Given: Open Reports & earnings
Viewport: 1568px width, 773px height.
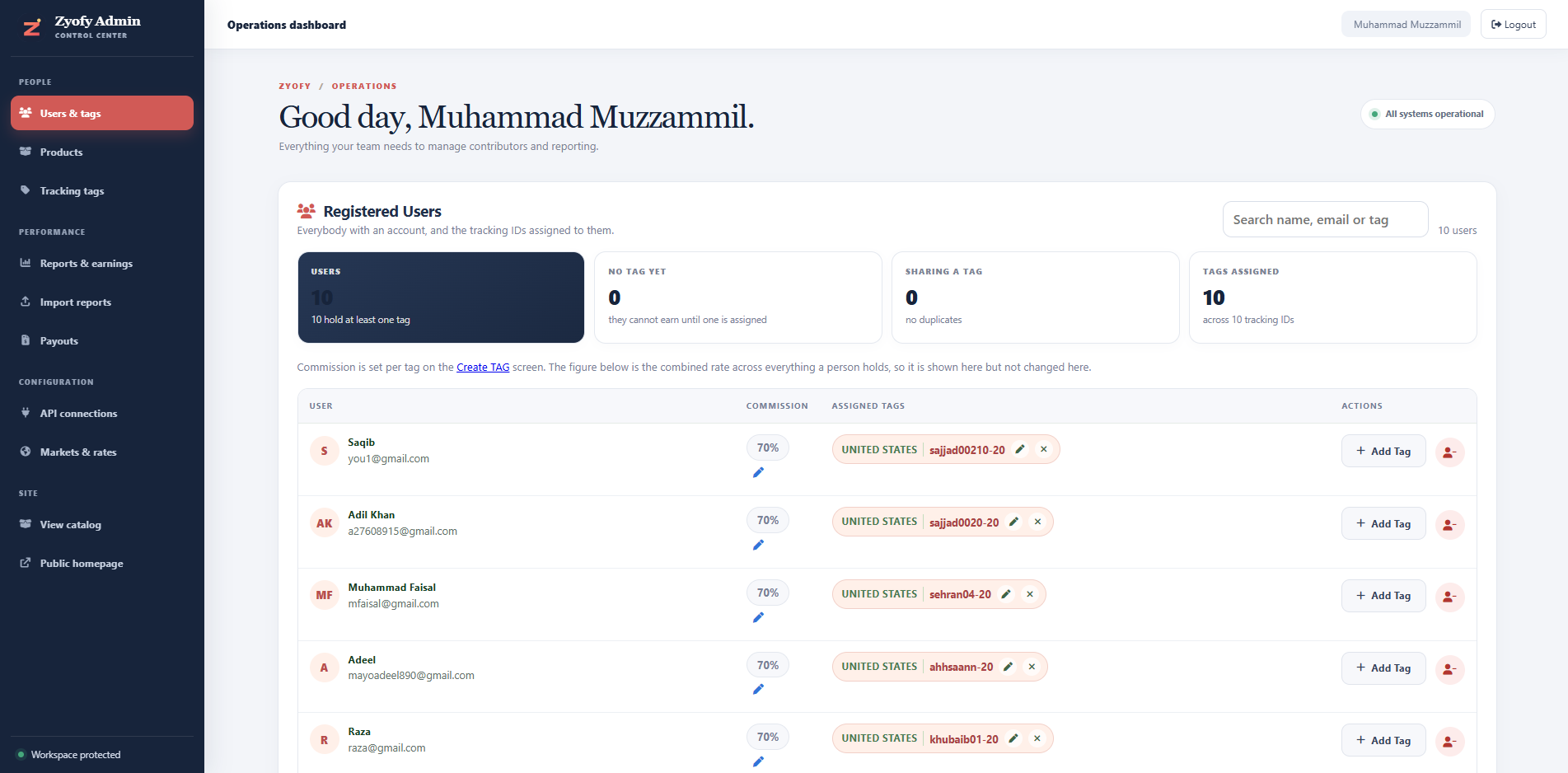Looking at the screenshot, I should [102, 263].
